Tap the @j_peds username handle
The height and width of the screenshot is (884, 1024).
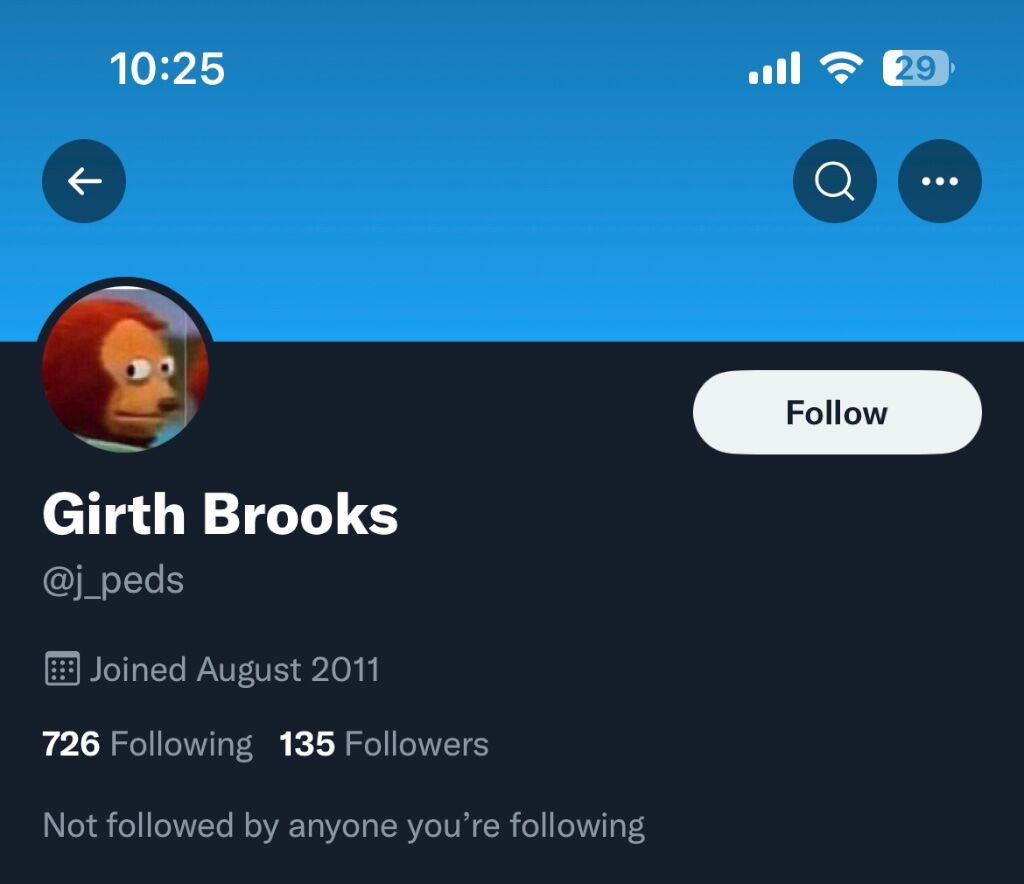(x=113, y=581)
